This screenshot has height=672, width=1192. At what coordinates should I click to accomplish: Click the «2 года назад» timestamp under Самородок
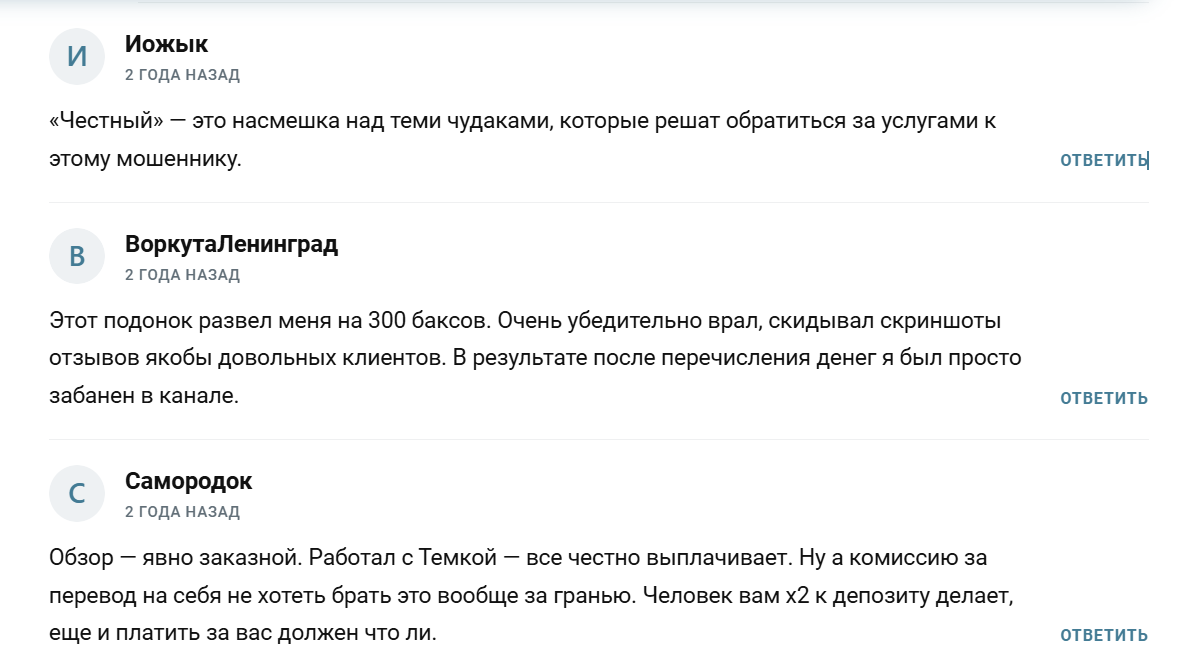tap(182, 512)
